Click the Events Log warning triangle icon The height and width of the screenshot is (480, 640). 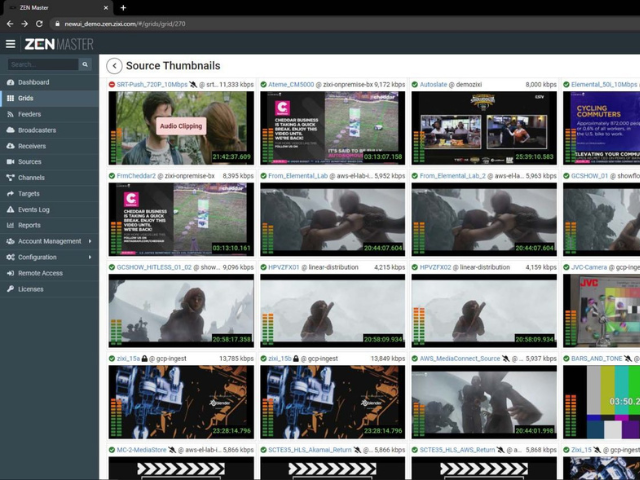coord(11,209)
